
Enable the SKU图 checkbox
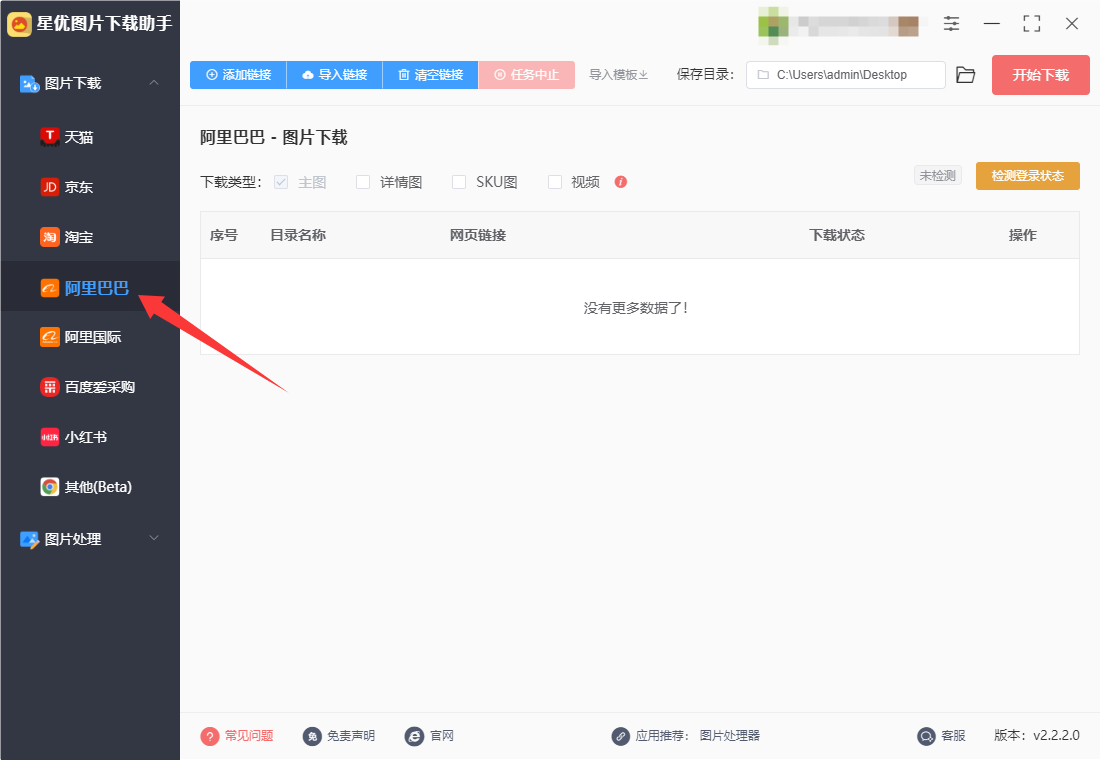(x=459, y=182)
